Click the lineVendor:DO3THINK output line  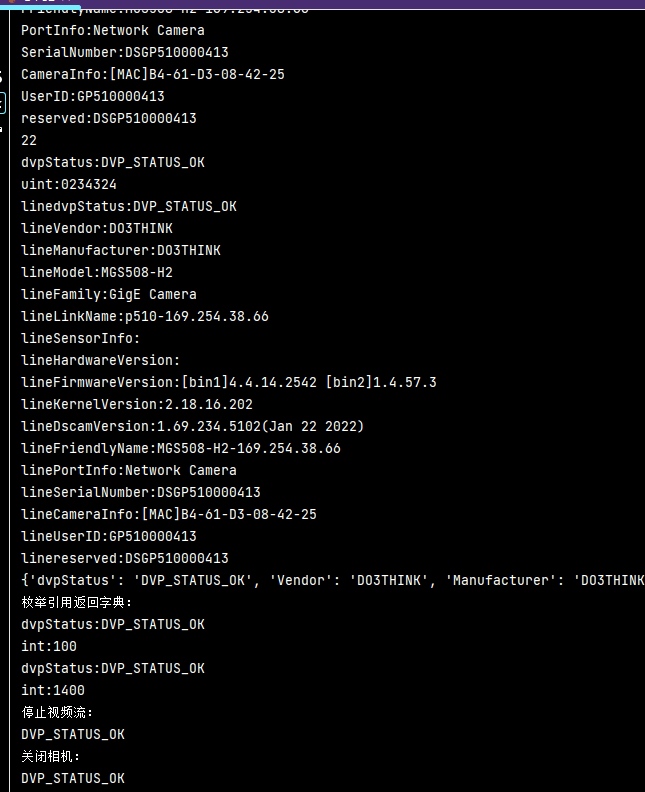pyautogui.click(x=97, y=228)
